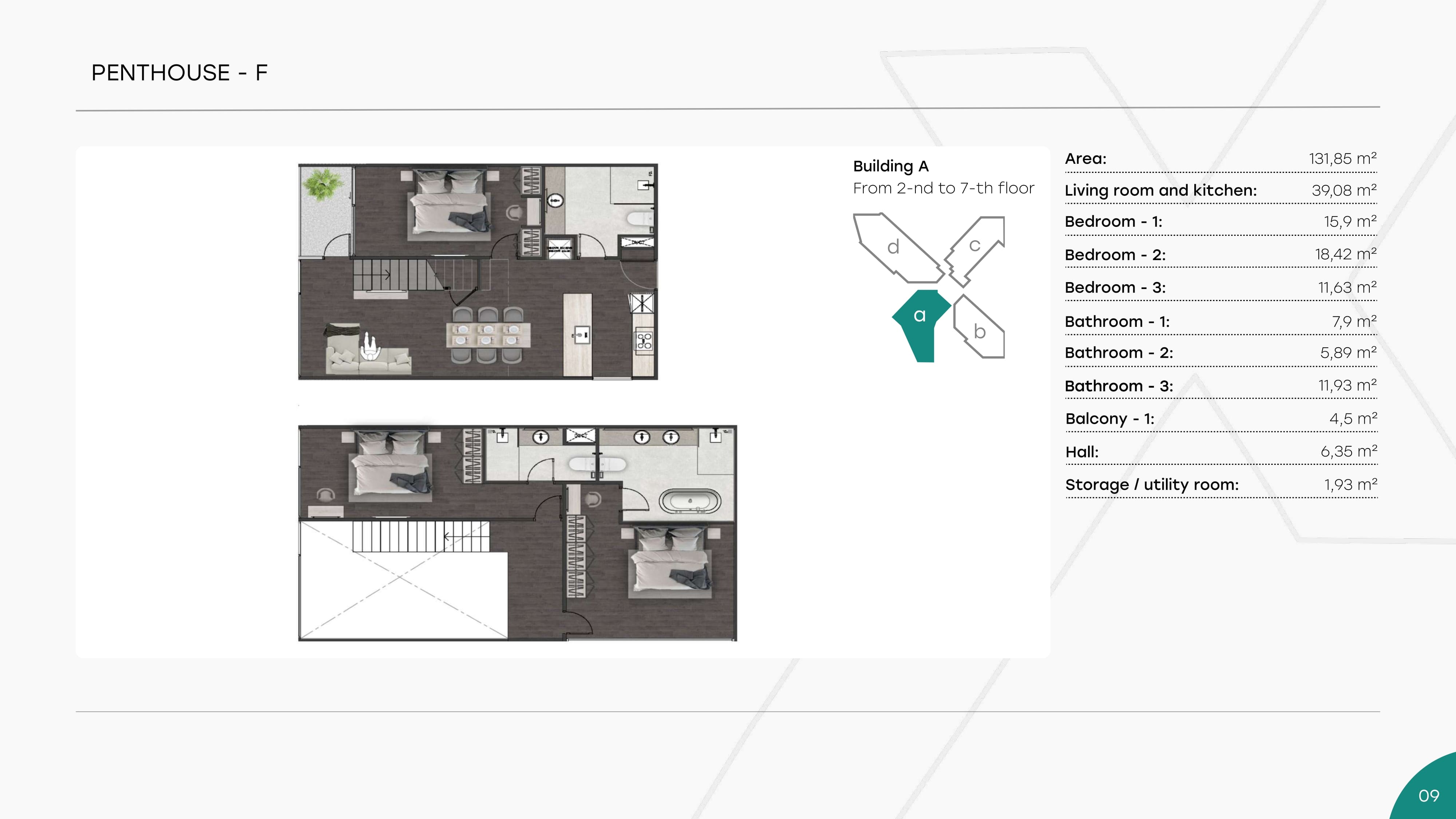
Task: Click the 'Hall:' label
Action: 1082,452
